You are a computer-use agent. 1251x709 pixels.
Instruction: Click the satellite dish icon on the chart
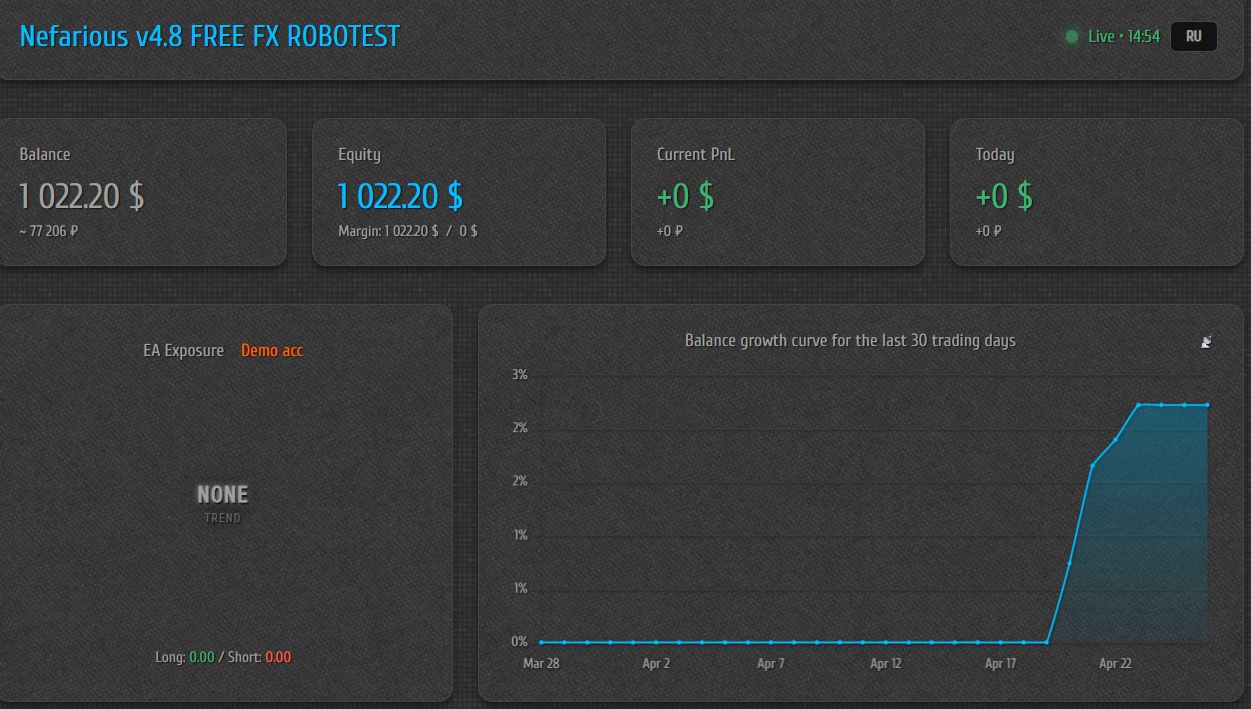[x=1207, y=341]
